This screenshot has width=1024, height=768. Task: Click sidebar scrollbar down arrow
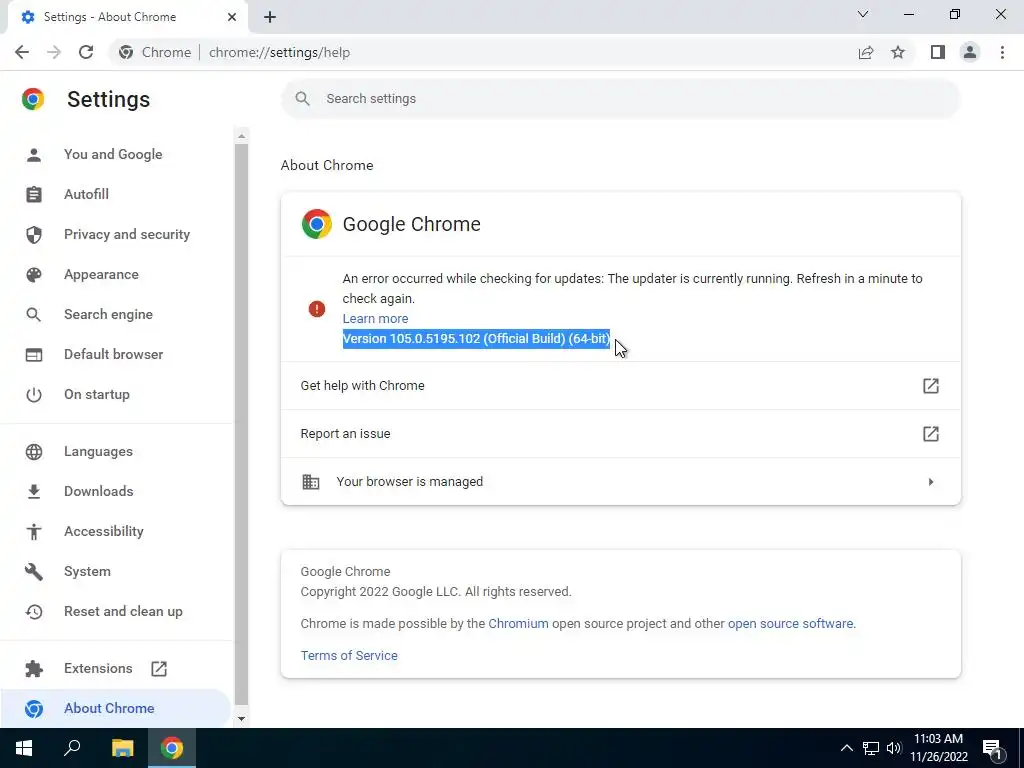pyautogui.click(x=242, y=718)
